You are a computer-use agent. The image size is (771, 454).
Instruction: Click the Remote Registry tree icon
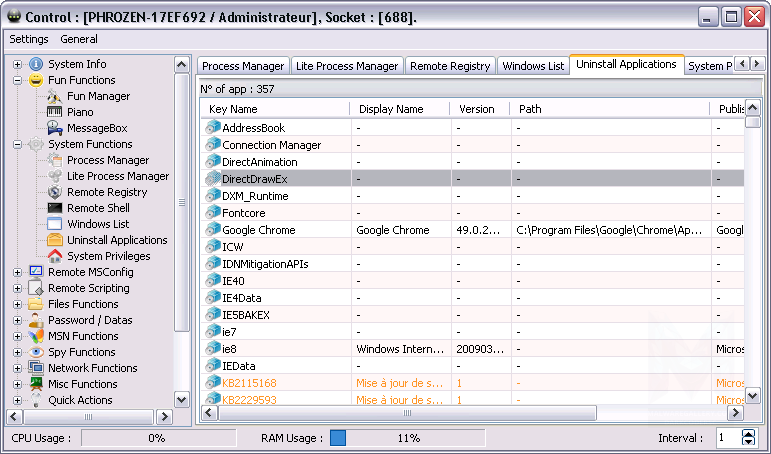click(x=55, y=192)
